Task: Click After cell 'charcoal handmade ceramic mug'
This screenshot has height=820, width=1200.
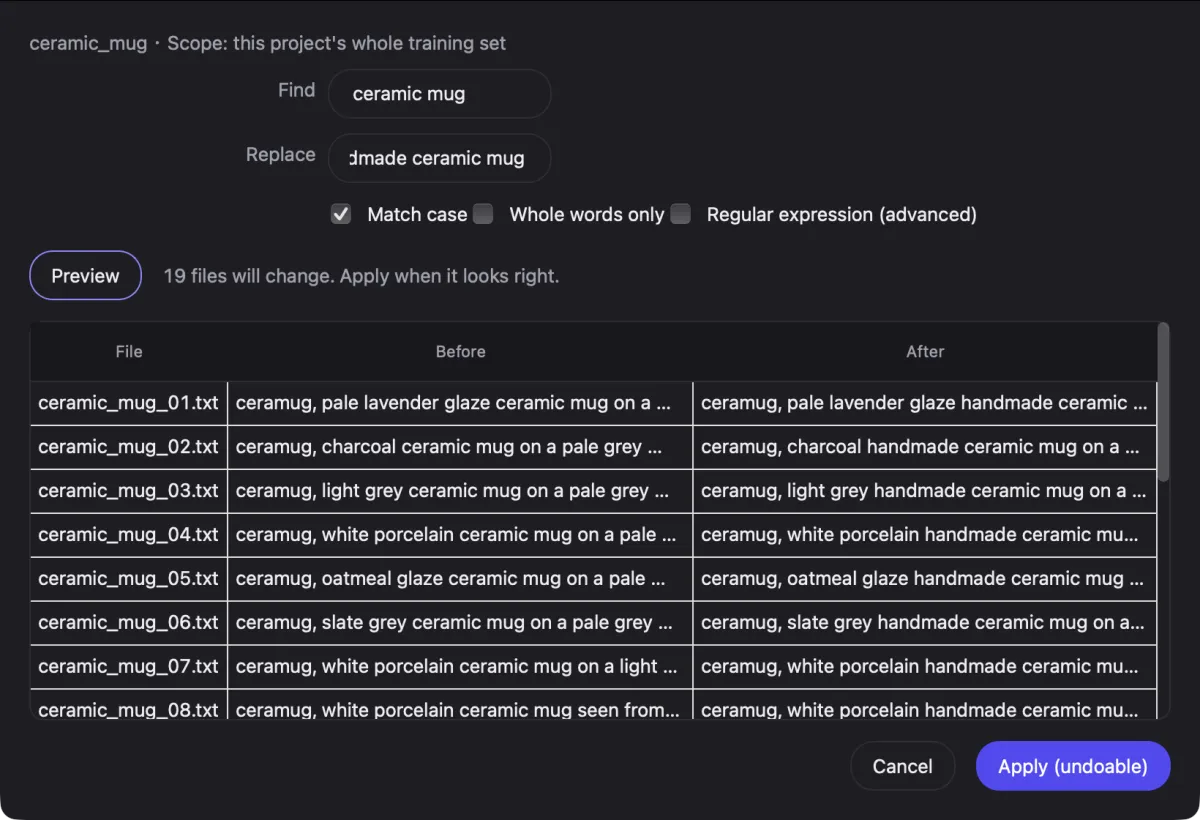Action: 925,447
